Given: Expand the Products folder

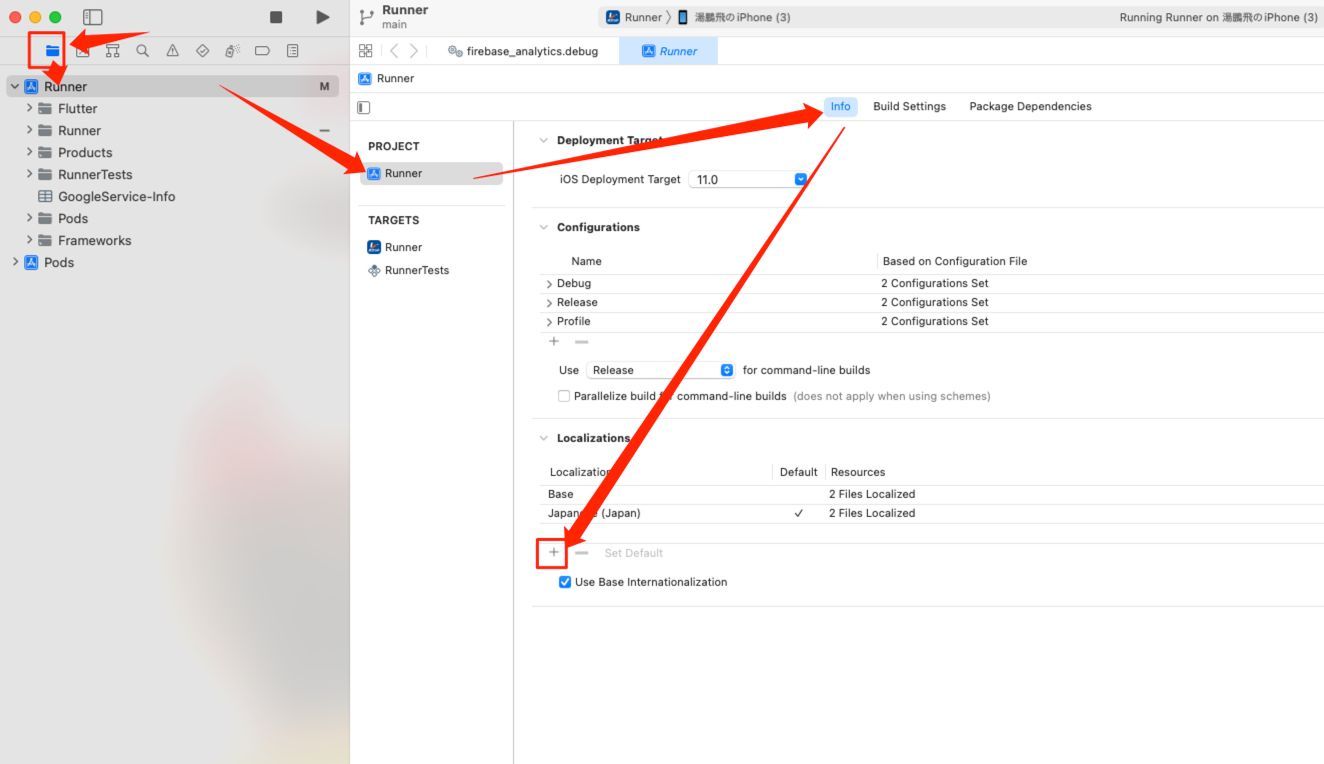Looking at the screenshot, I should click(x=29, y=152).
